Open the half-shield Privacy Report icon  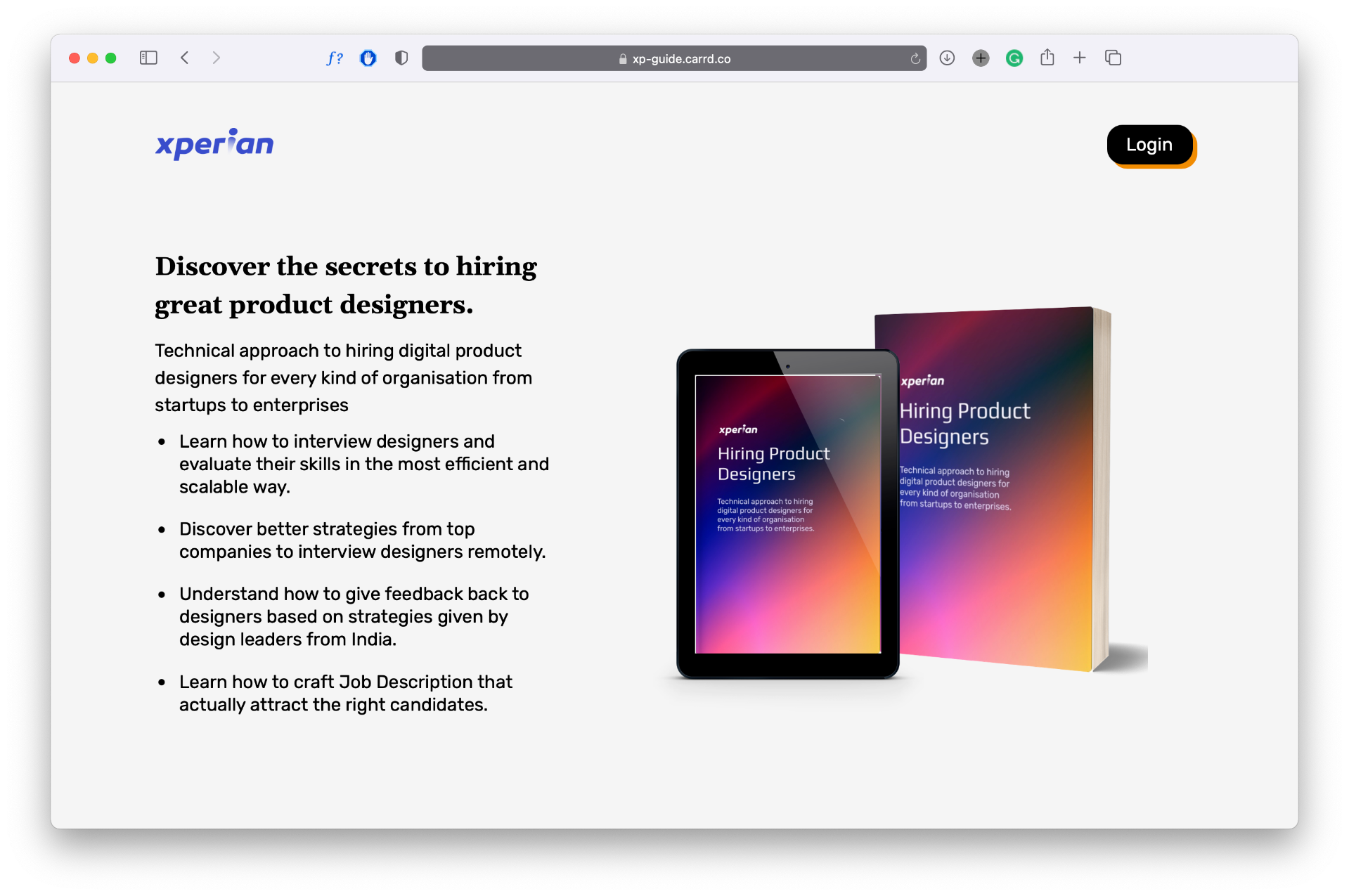pos(401,58)
